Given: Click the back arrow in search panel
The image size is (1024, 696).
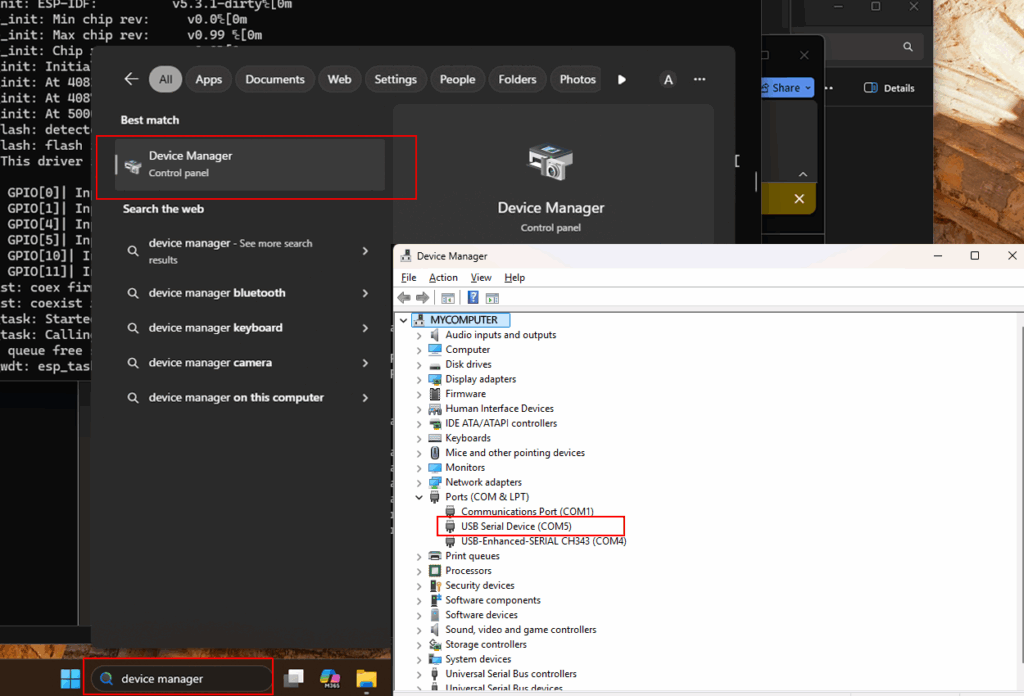Looking at the screenshot, I should 131,79.
